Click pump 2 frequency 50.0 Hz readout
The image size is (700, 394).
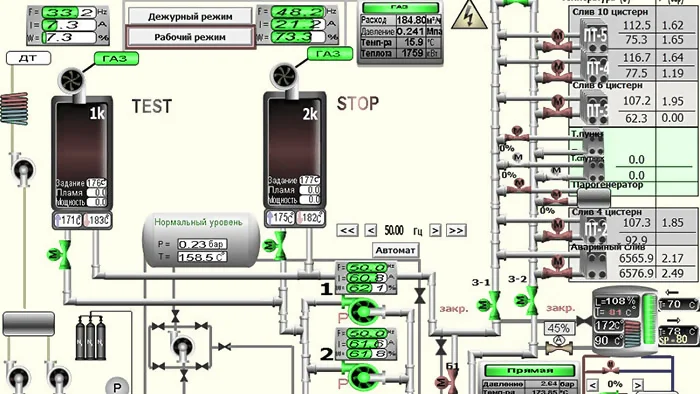tap(366, 334)
